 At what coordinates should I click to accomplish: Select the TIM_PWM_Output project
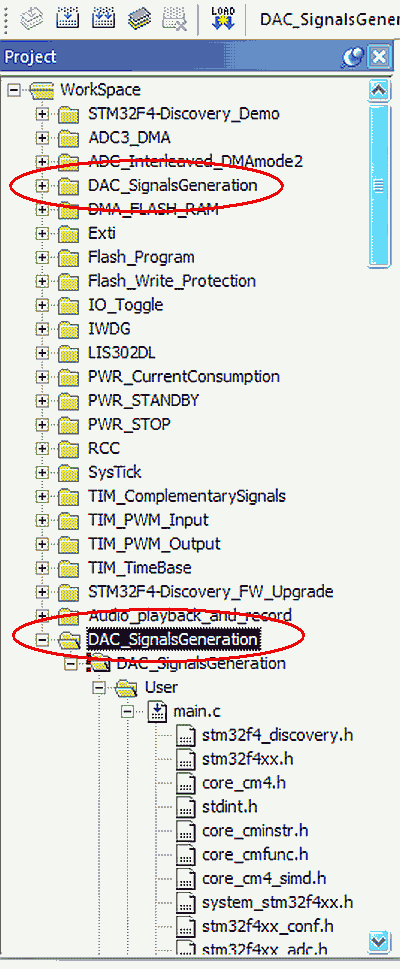click(x=154, y=544)
